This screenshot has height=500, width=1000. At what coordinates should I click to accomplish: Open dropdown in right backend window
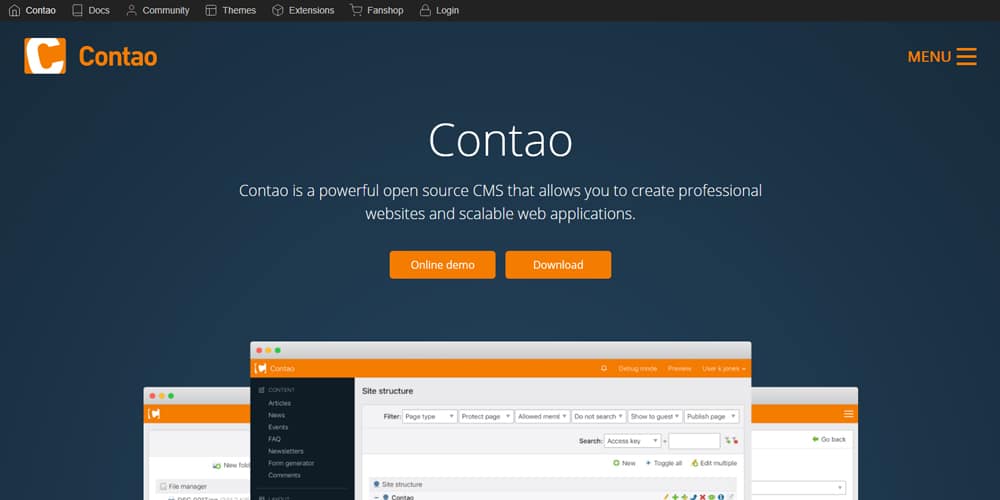pyautogui.click(x=799, y=488)
